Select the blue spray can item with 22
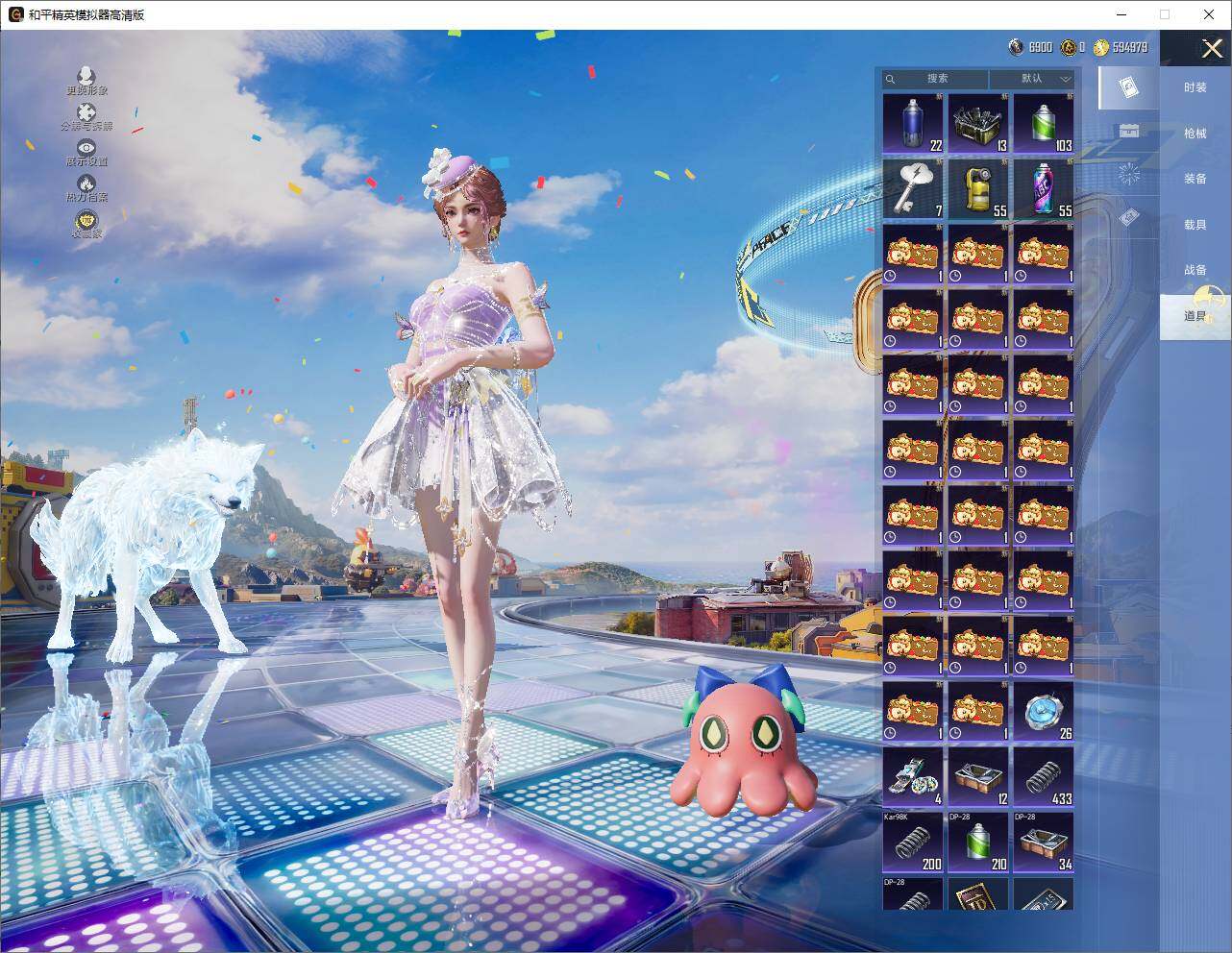The image size is (1232, 953). click(x=913, y=124)
